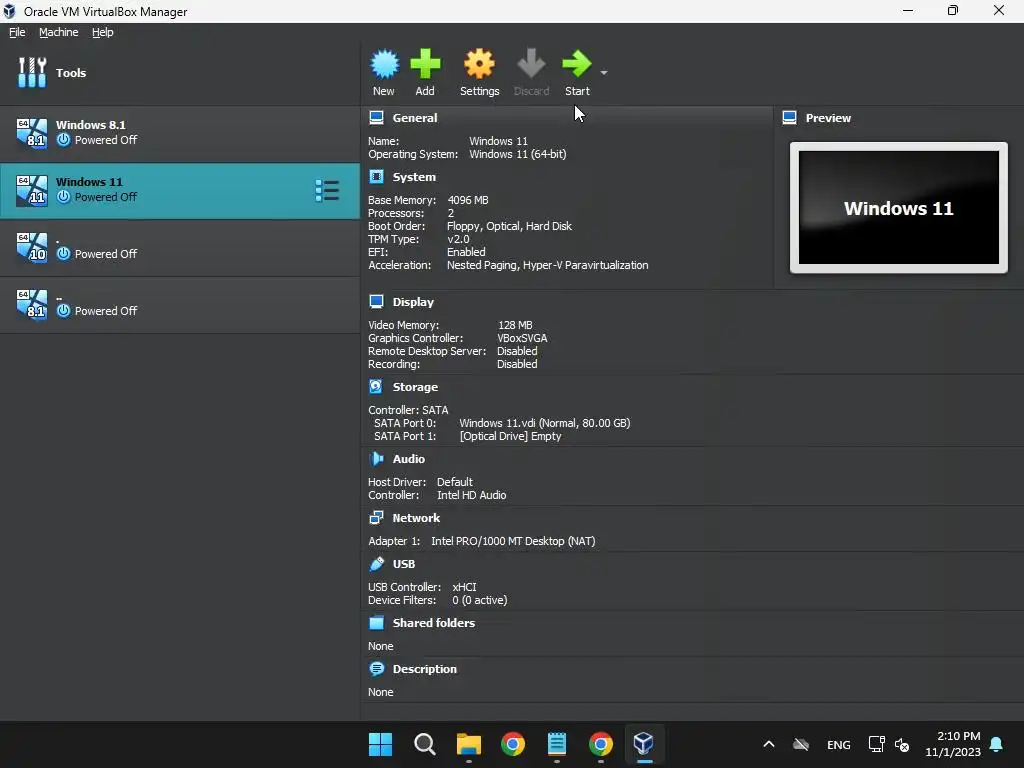The height and width of the screenshot is (768, 1024).
Task: Open the Windows 11 machine tools menu icon
Action: pos(327,191)
